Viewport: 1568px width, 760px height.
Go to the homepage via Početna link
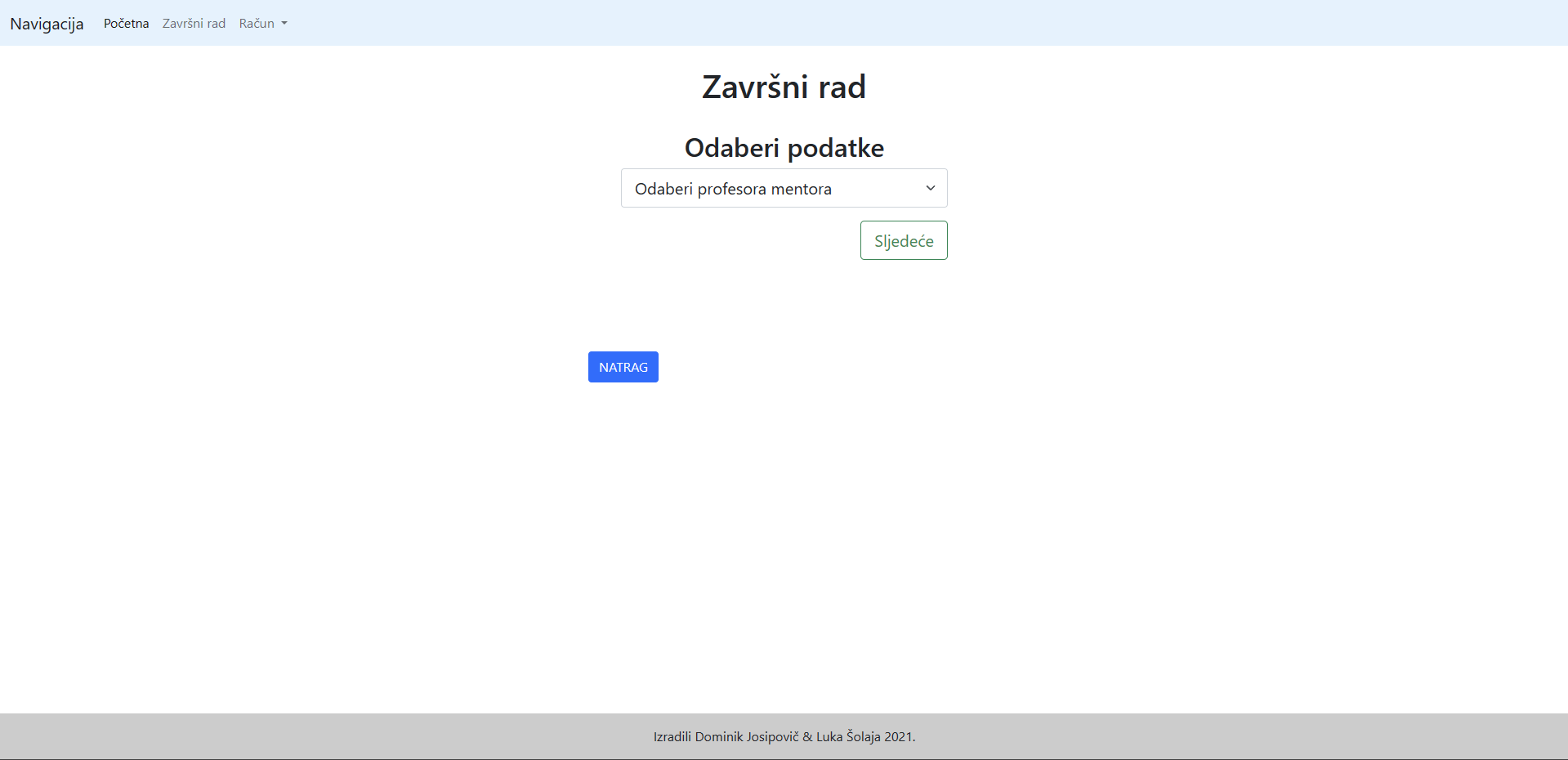point(126,23)
